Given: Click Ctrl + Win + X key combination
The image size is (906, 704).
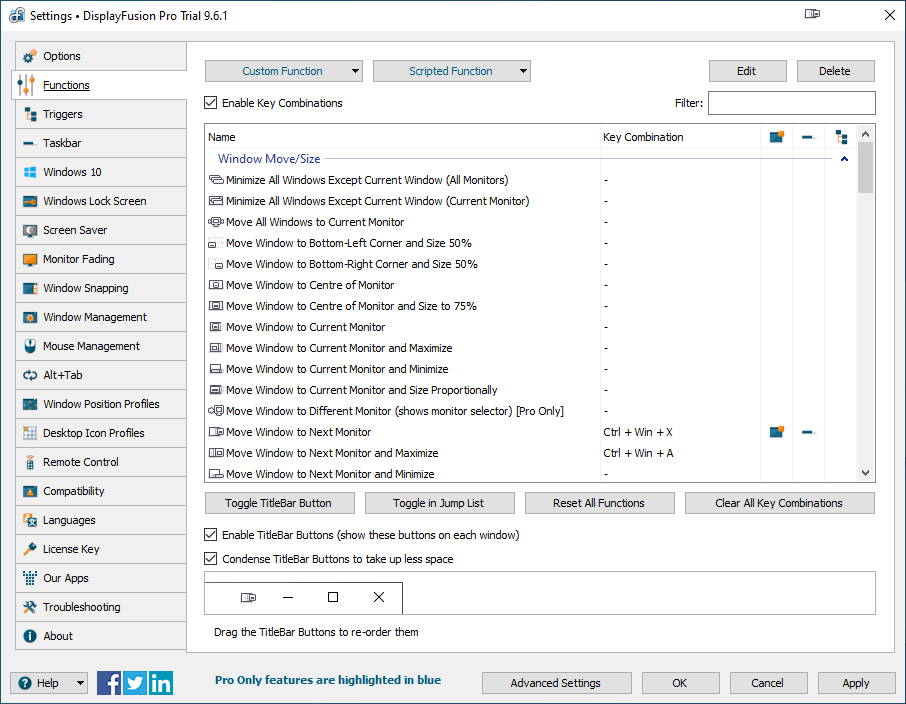Looking at the screenshot, I should (638, 432).
